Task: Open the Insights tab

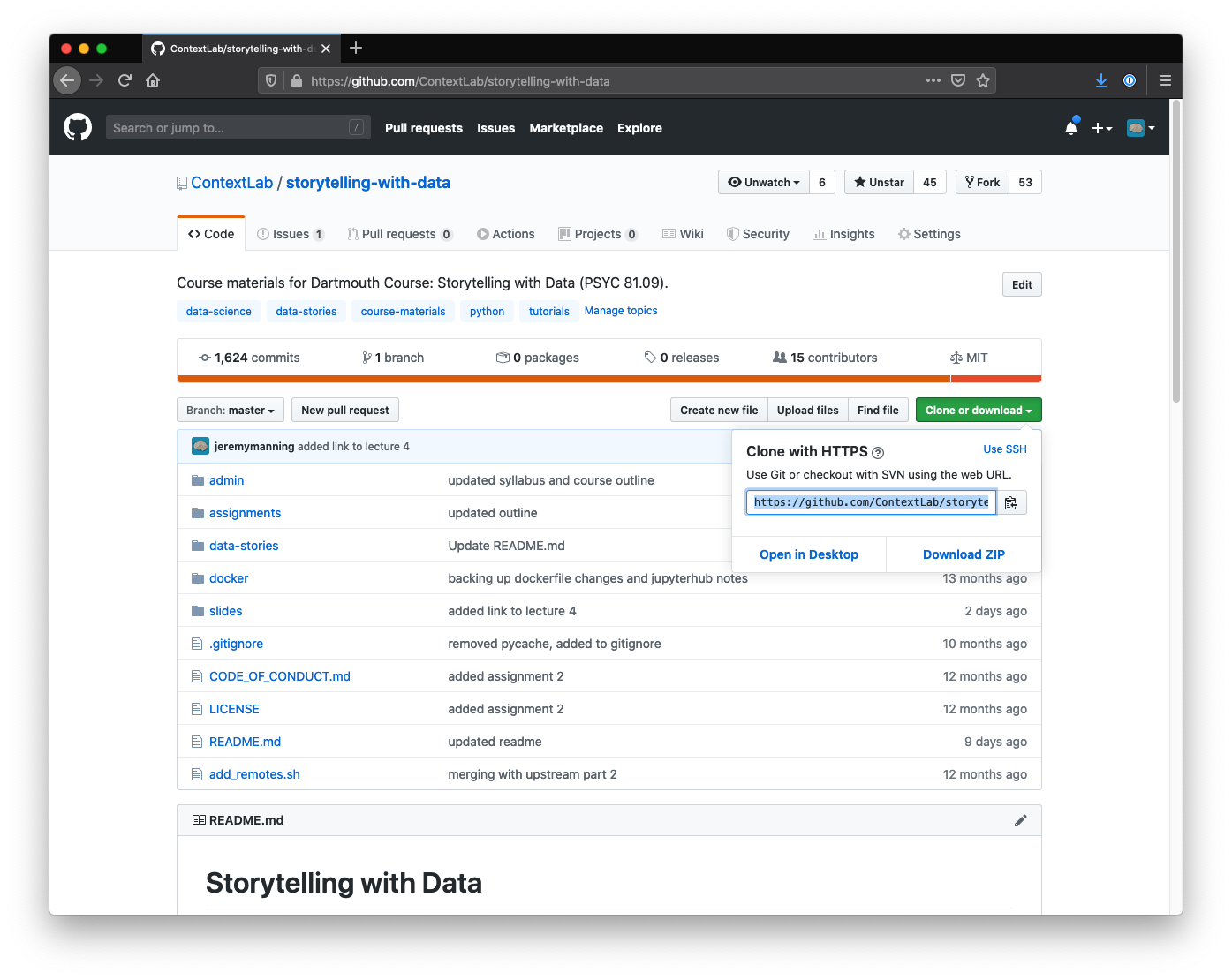Action: coord(843,234)
